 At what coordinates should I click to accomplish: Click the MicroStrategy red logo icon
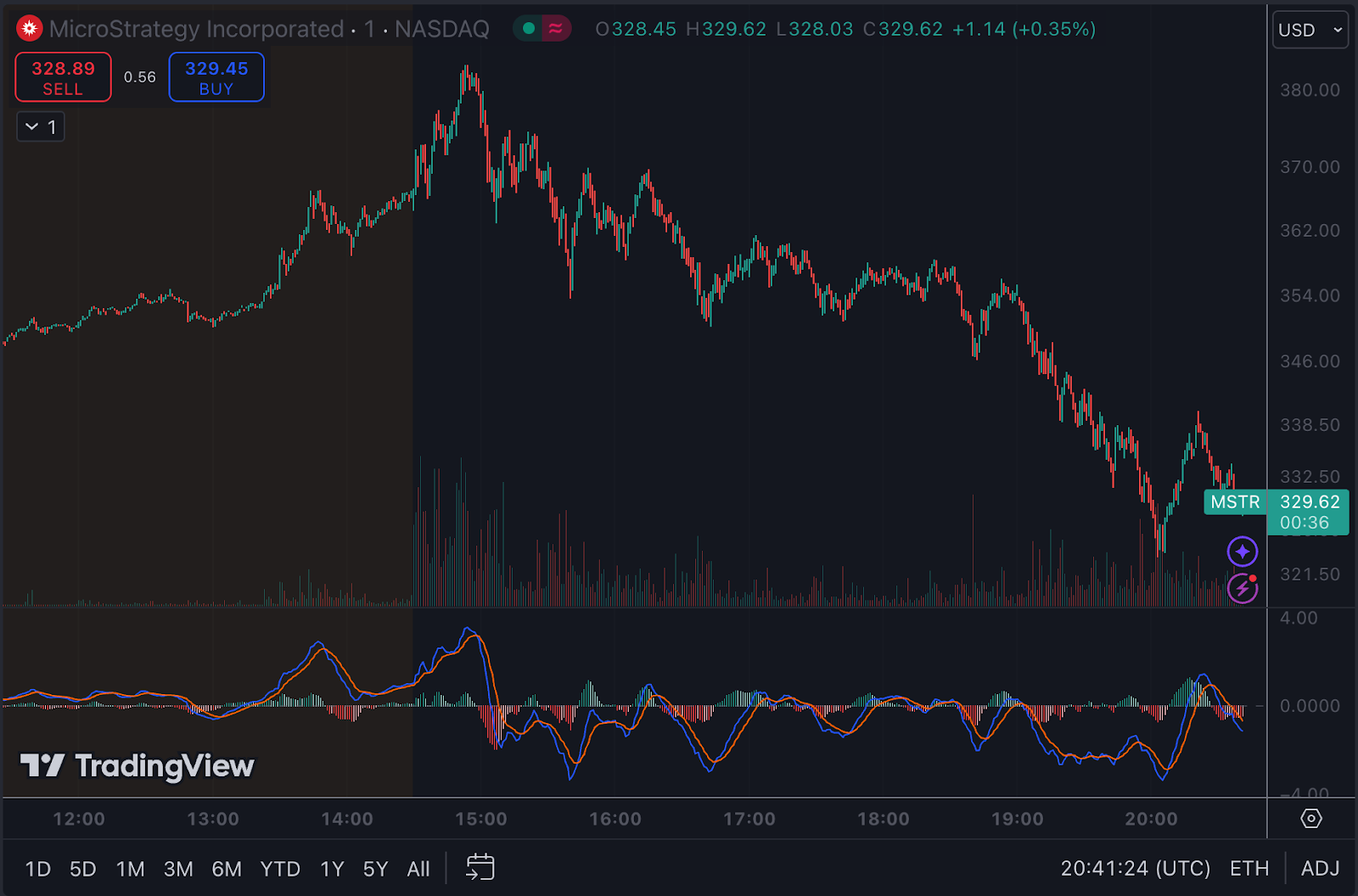pyautogui.click(x=30, y=29)
